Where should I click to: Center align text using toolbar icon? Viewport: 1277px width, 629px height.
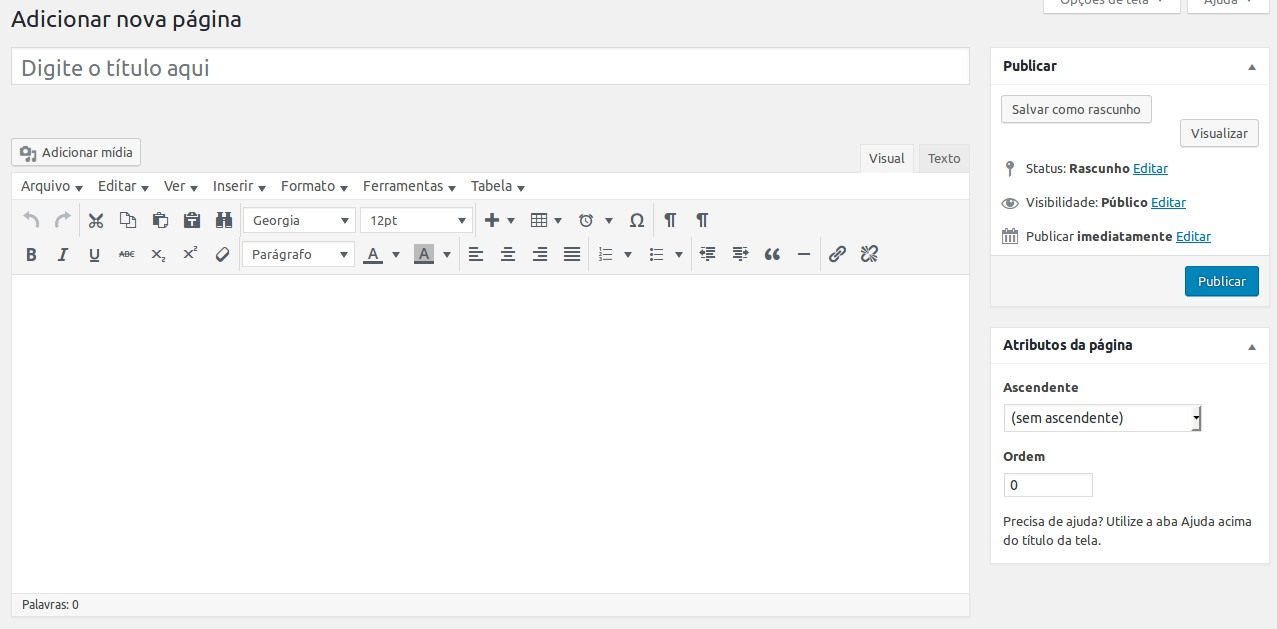coord(508,255)
